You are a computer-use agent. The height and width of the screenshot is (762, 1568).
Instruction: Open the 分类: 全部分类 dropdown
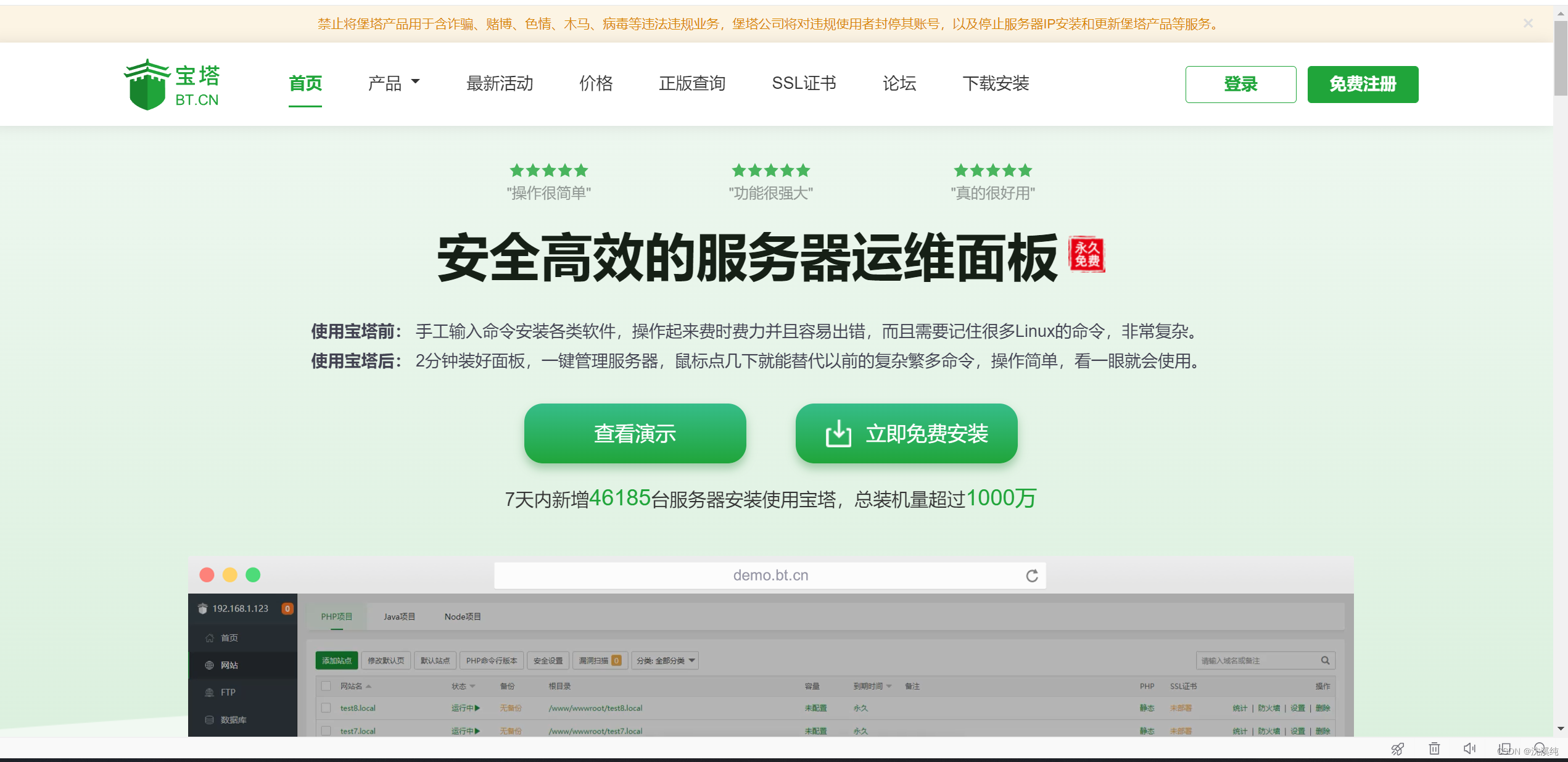[666, 661]
